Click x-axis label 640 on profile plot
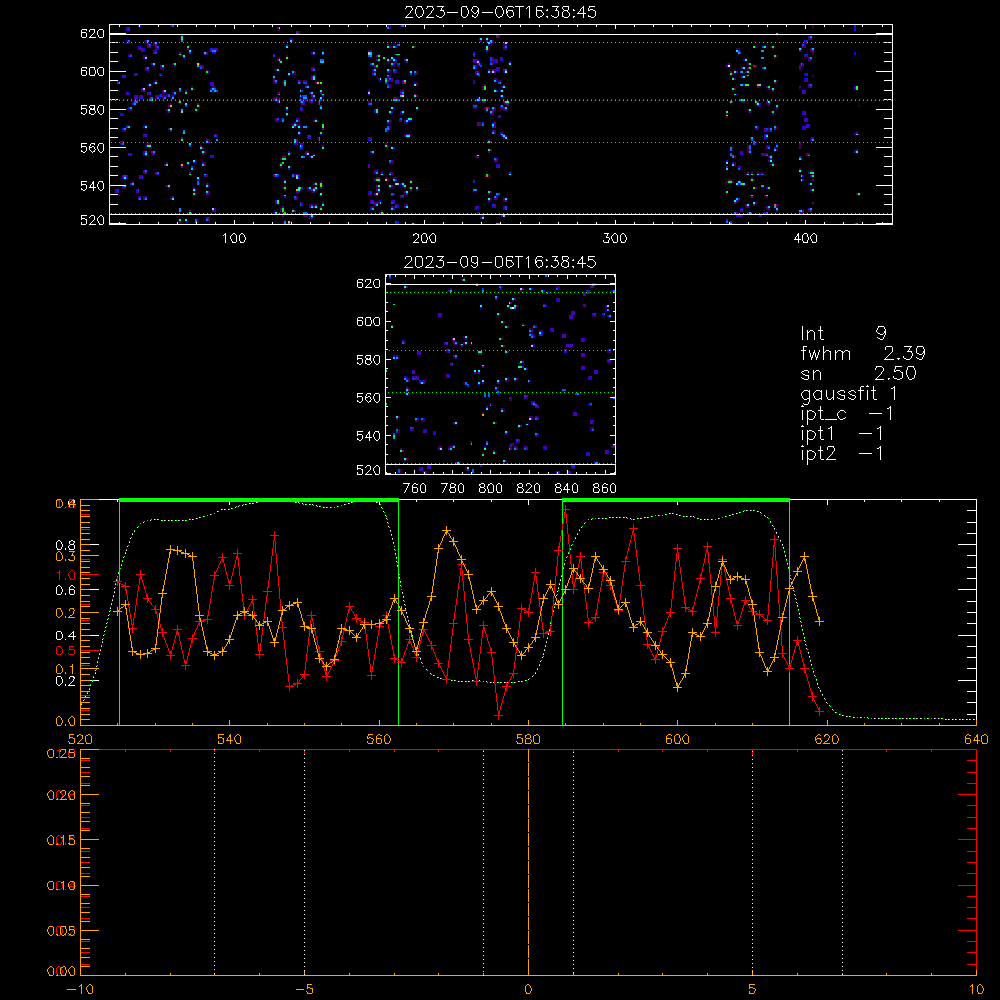This screenshot has height=1000, width=1000. coord(976,739)
